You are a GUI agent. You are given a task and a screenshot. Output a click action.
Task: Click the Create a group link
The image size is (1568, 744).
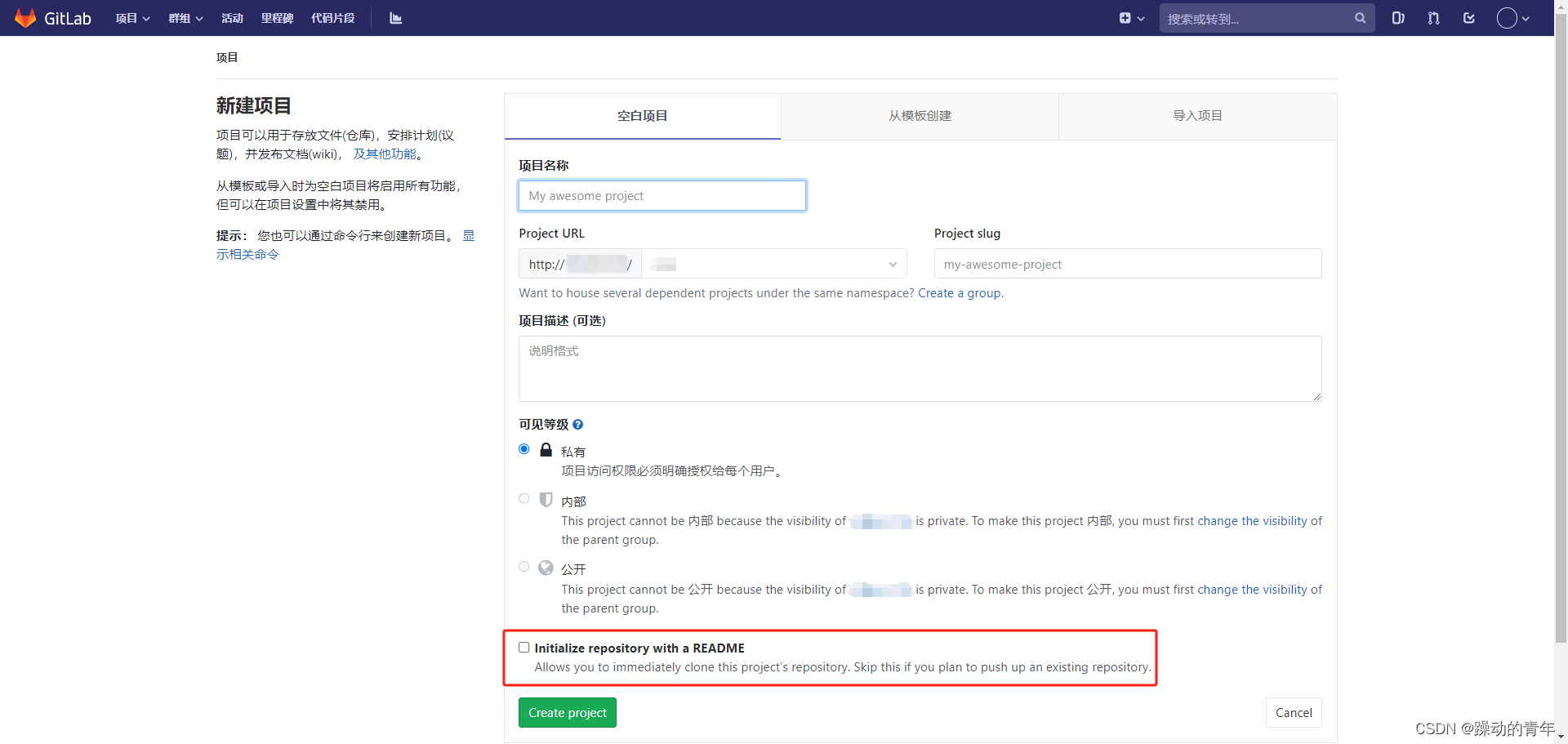click(960, 293)
